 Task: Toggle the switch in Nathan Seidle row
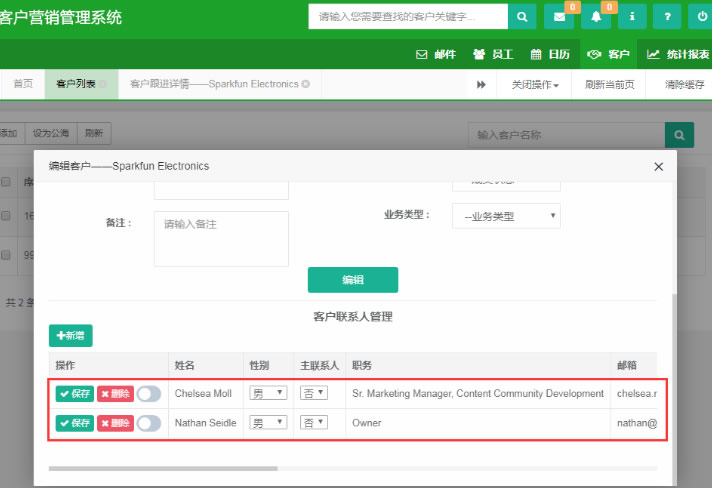(149, 424)
